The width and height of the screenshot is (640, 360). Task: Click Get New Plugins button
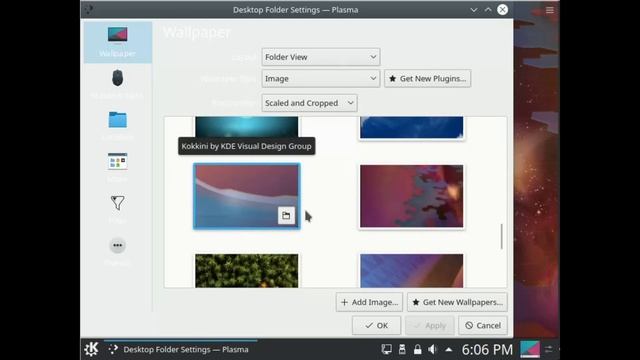pos(427,78)
